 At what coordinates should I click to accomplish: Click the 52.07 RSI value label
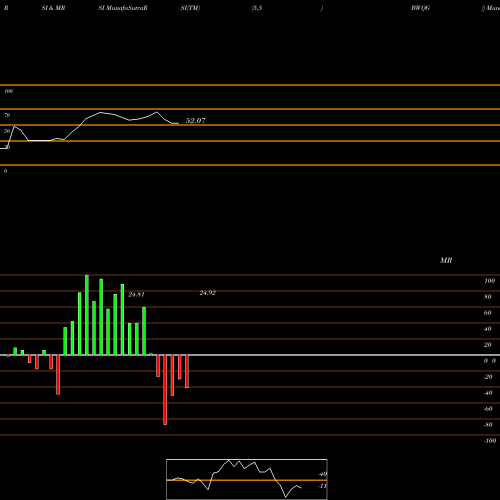pos(195,121)
